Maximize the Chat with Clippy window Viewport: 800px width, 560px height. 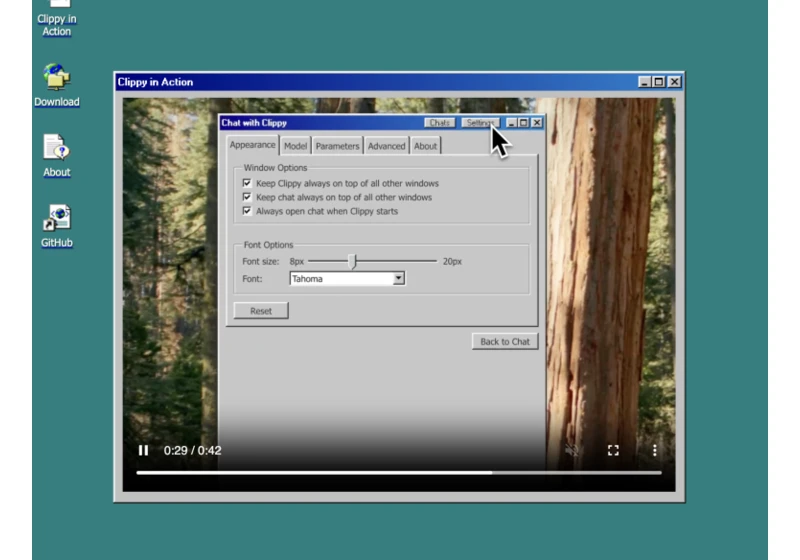tap(523, 123)
